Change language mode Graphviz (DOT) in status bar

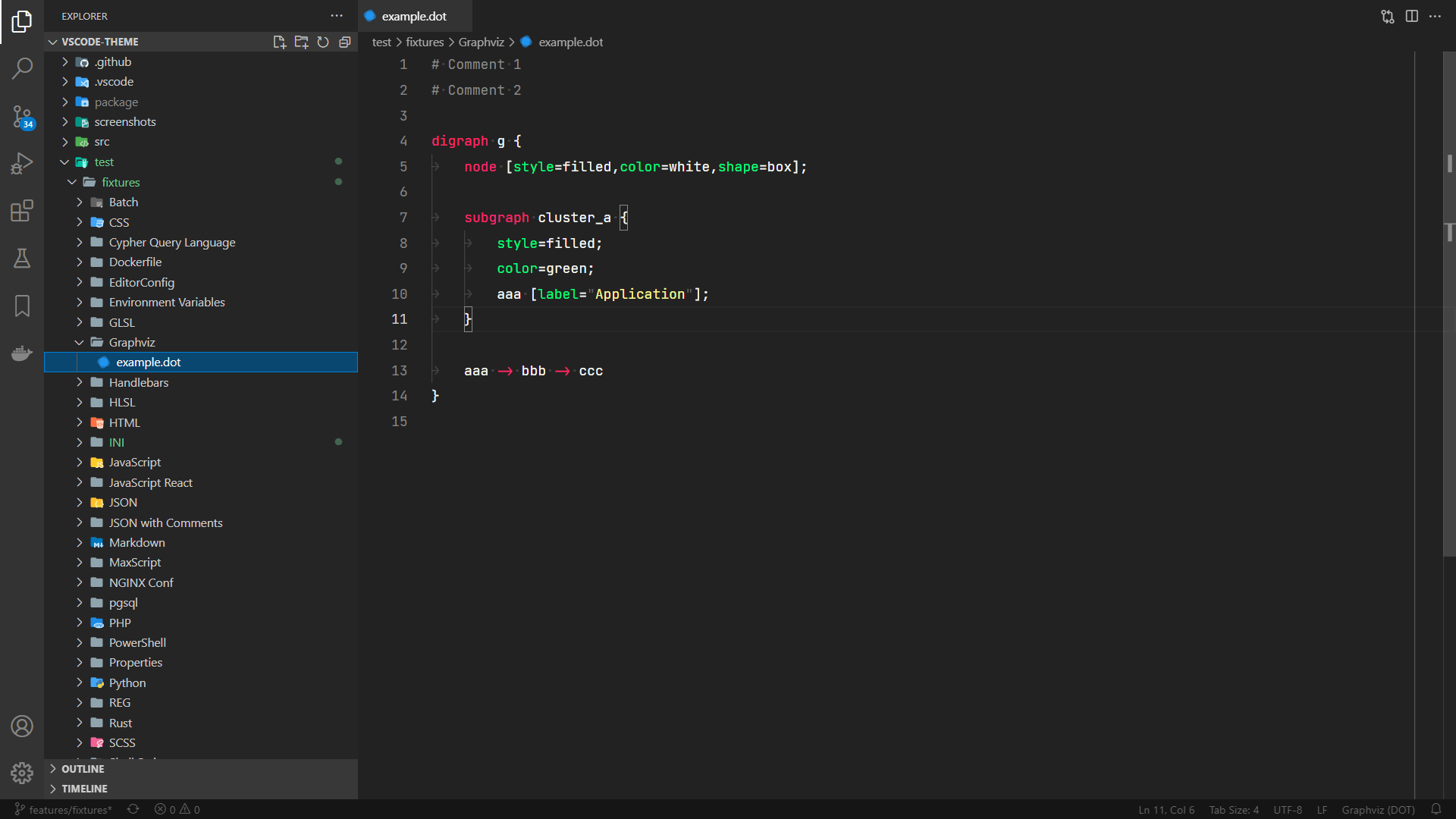point(1378,809)
